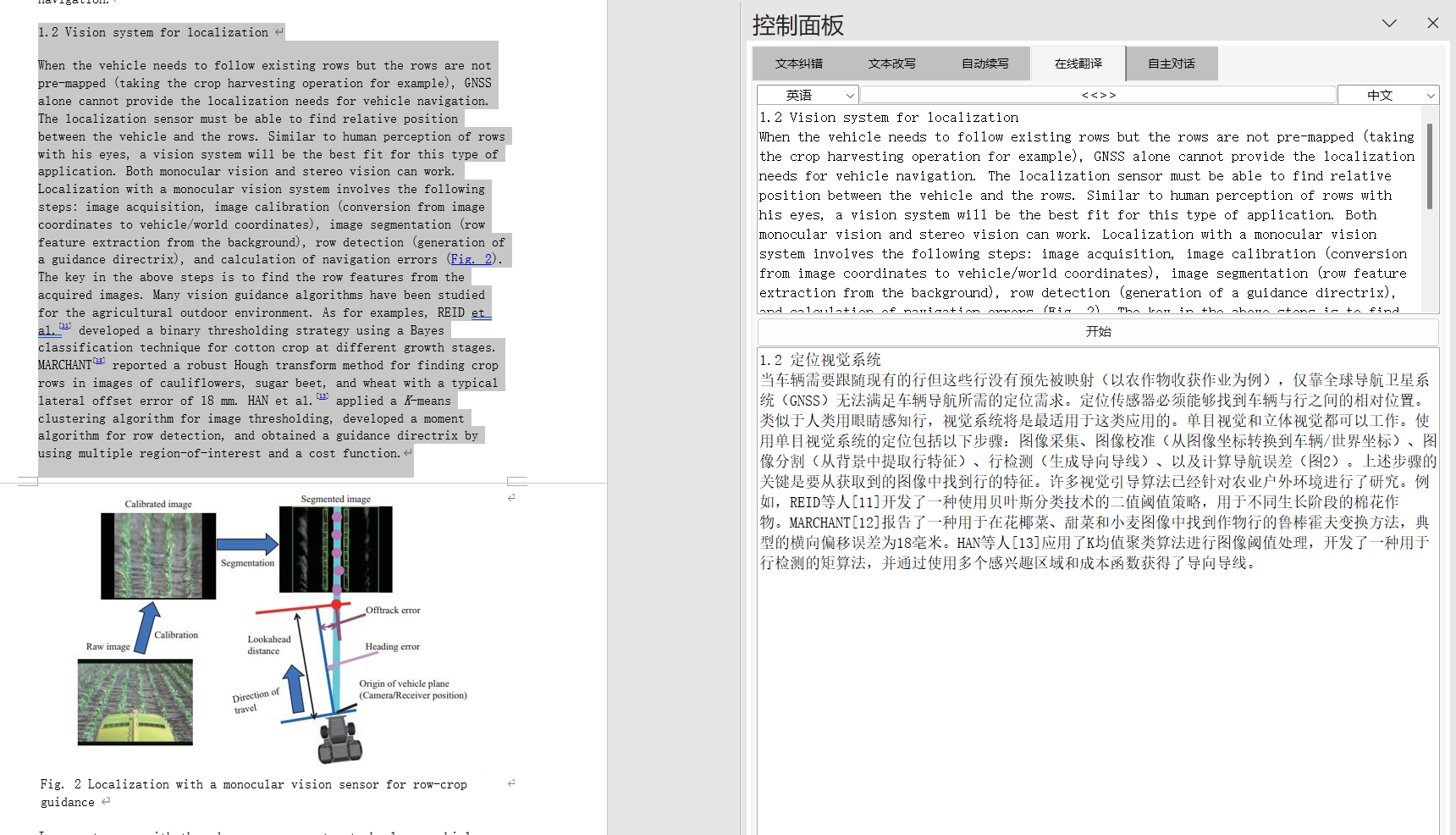Image resolution: width=1456 pixels, height=835 pixels.
Task: Switch to the 文本纠错 tab
Action: pyautogui.click(x=798, y=64)
